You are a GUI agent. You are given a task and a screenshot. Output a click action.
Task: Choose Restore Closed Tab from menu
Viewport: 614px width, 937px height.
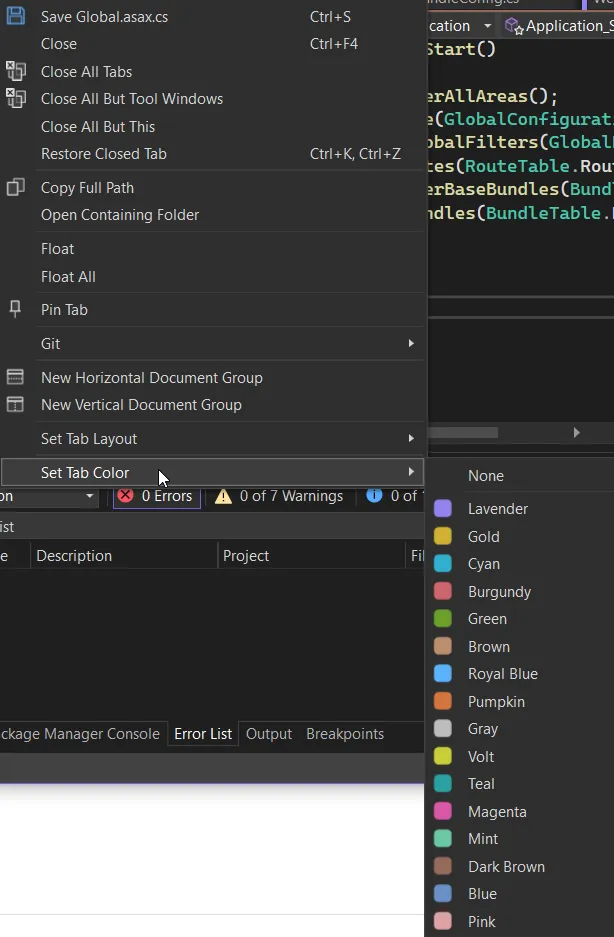[104, 154]
